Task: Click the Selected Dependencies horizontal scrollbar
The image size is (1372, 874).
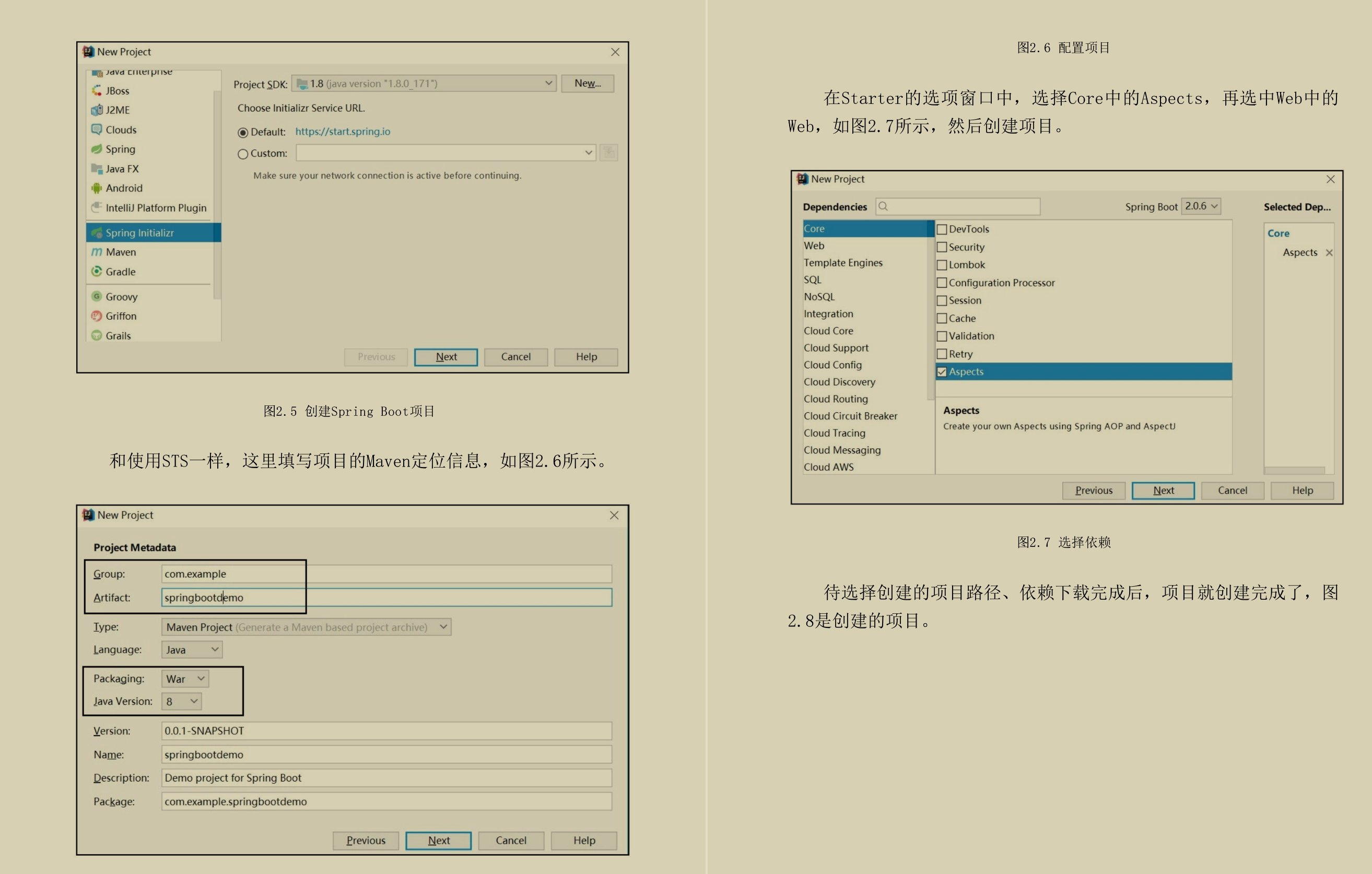Action: (x=1295, y=471)
